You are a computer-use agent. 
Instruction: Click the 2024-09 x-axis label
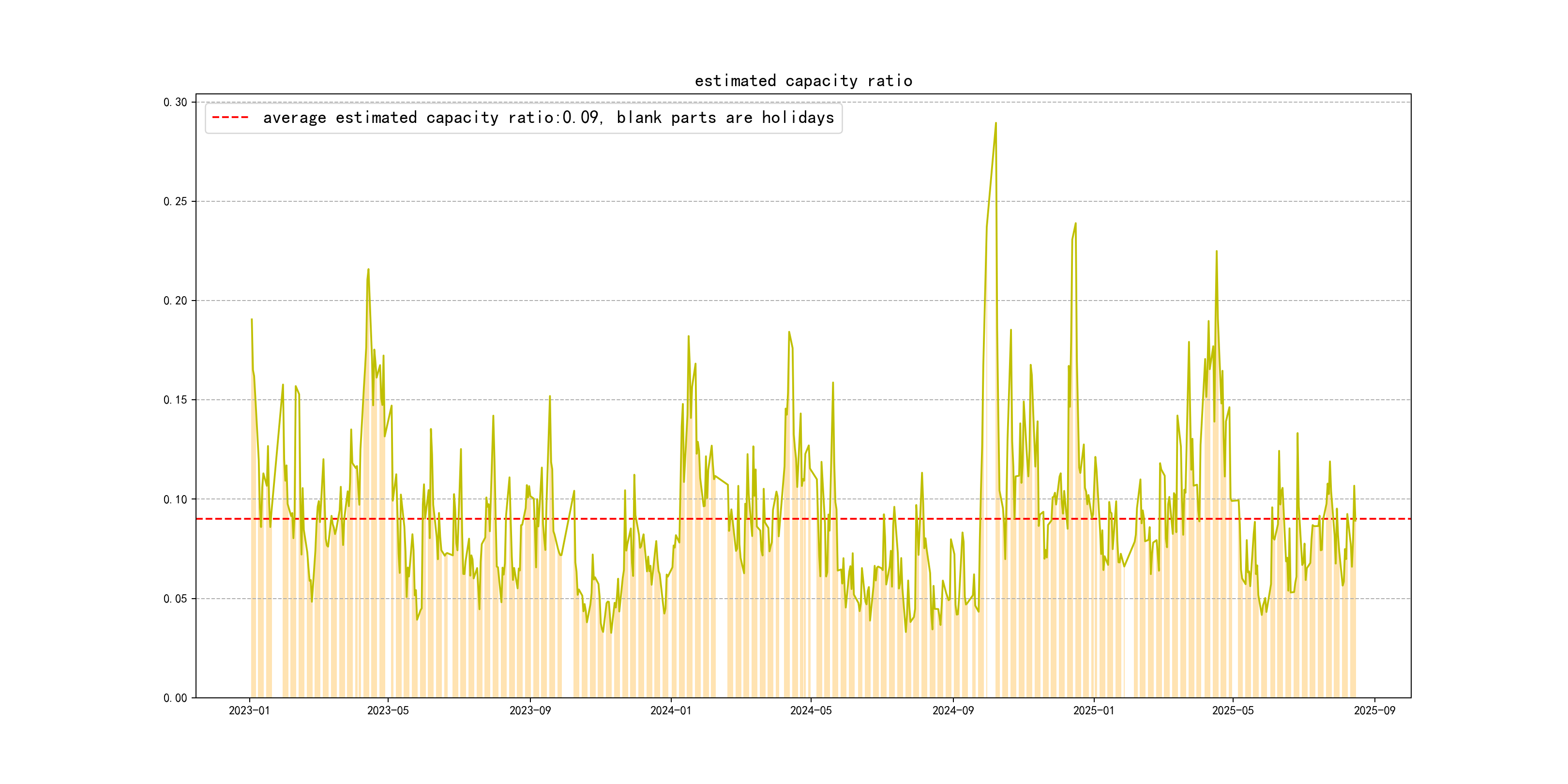(x=952, y=710)
